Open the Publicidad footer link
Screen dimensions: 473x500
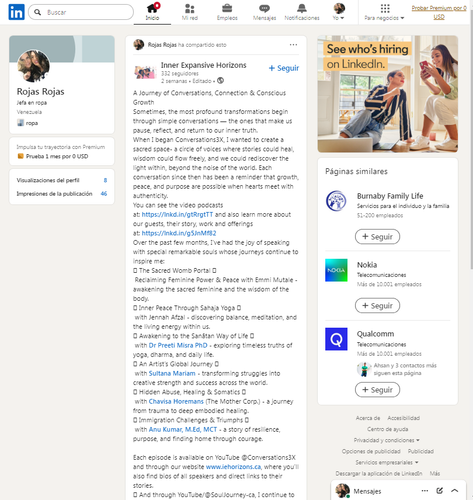[421, 451]
